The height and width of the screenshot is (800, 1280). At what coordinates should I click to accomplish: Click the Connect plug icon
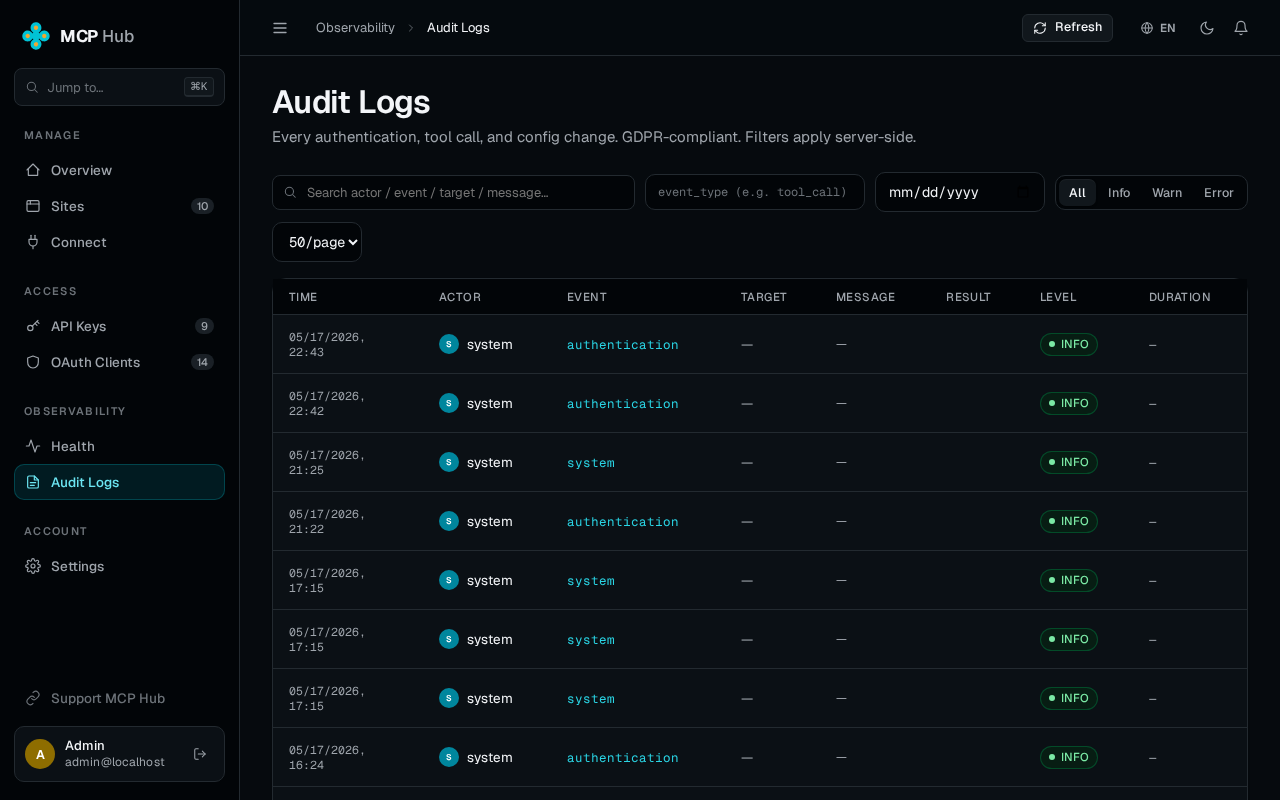(33, 242)
